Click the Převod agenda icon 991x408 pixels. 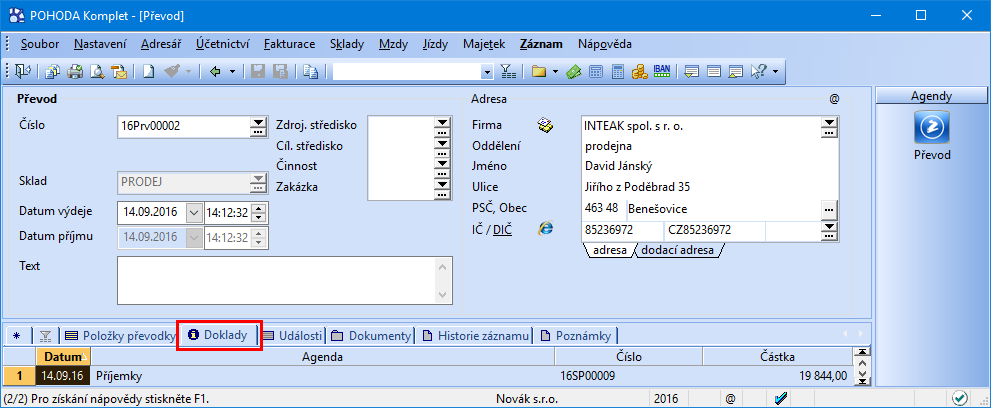tap(932, 127)
